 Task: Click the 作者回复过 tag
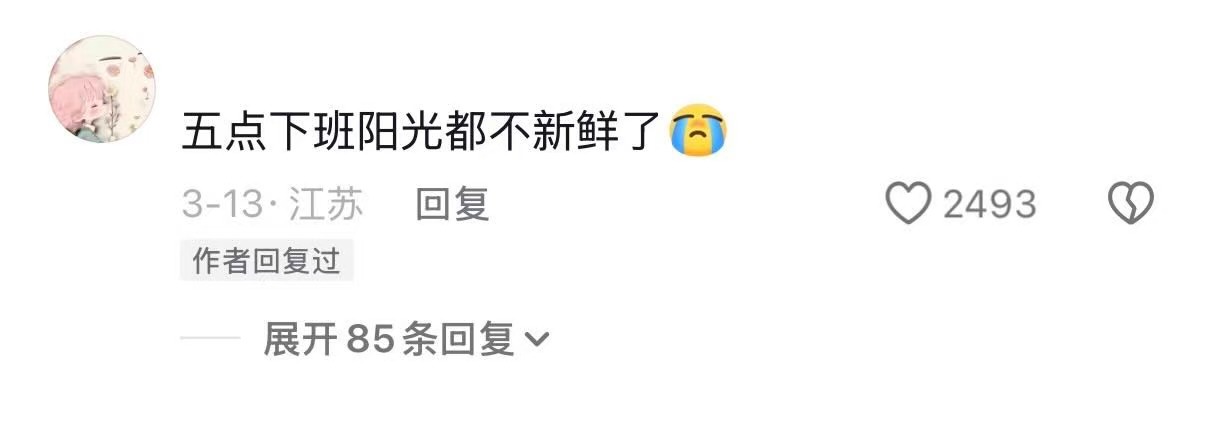(267, 262)
